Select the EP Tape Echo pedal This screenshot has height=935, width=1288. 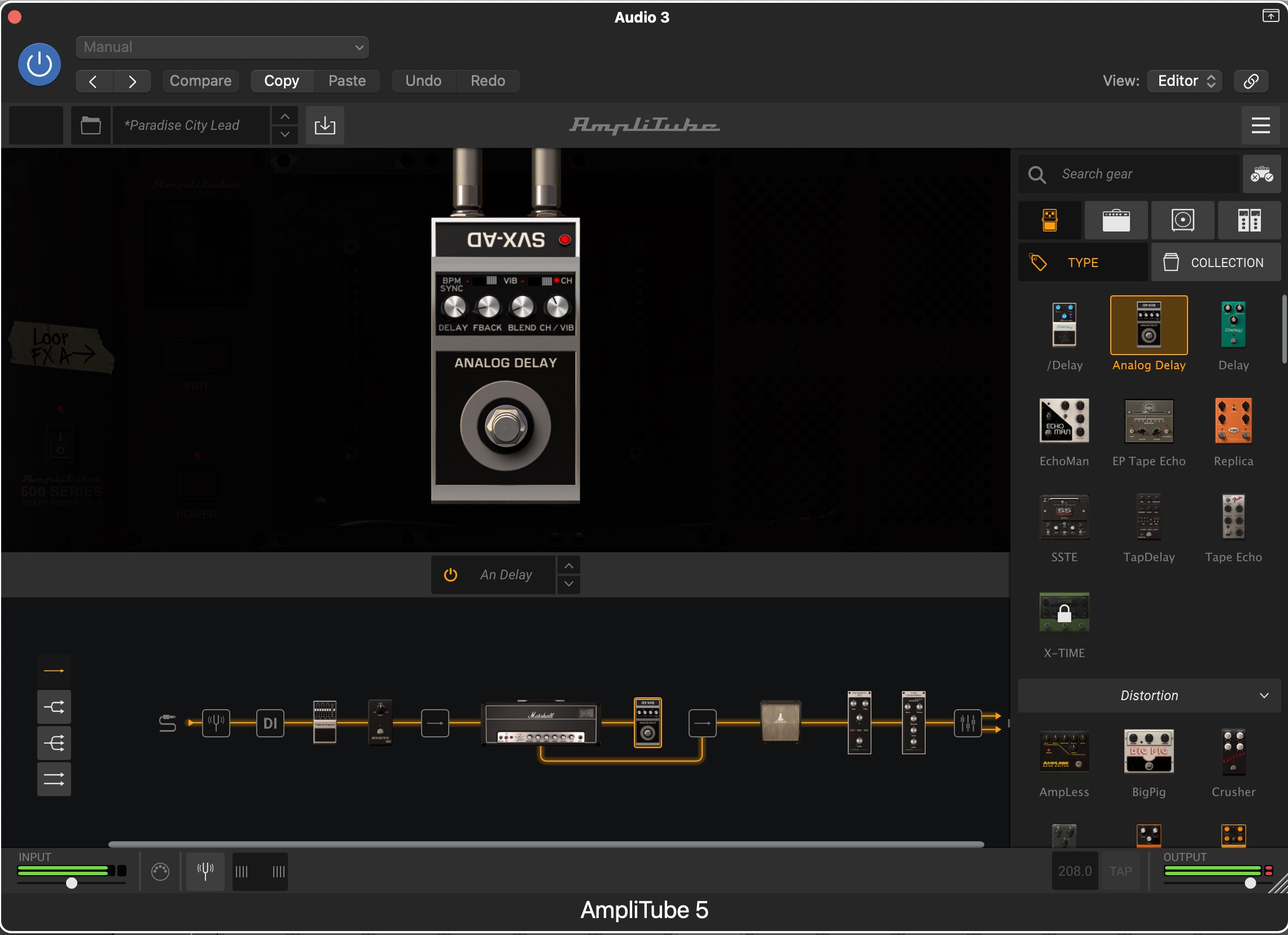1148,421
